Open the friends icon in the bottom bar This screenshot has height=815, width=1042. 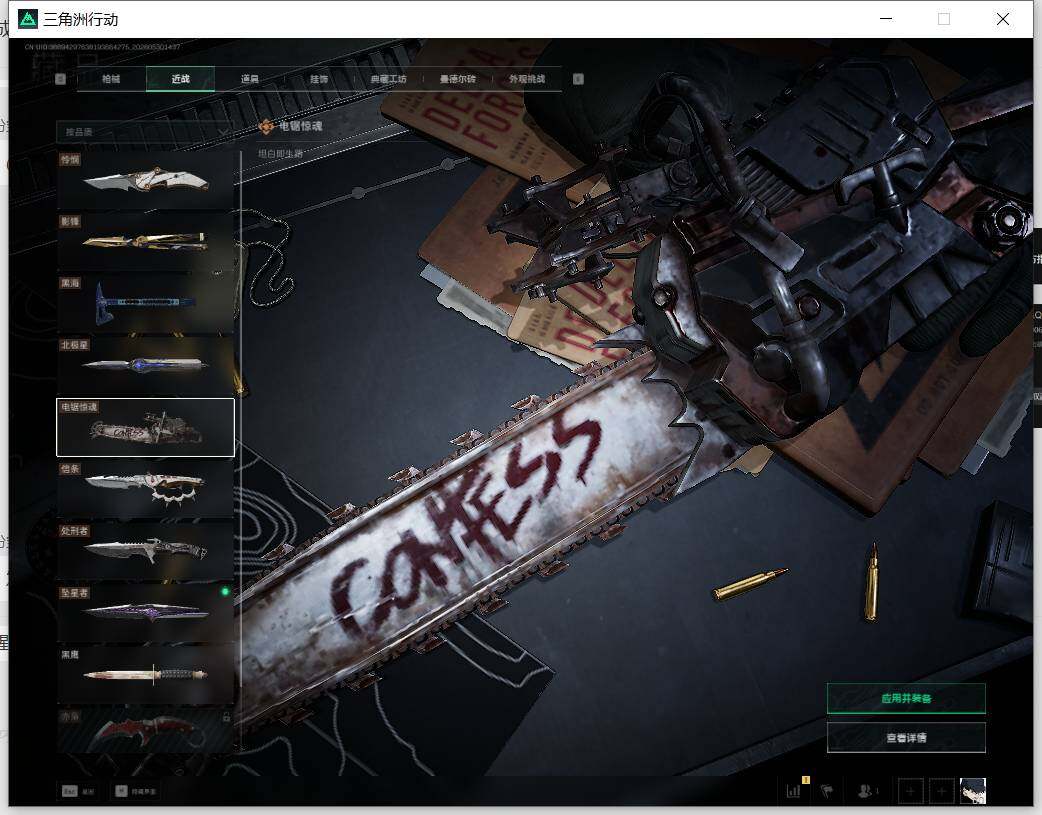[867, 790]
